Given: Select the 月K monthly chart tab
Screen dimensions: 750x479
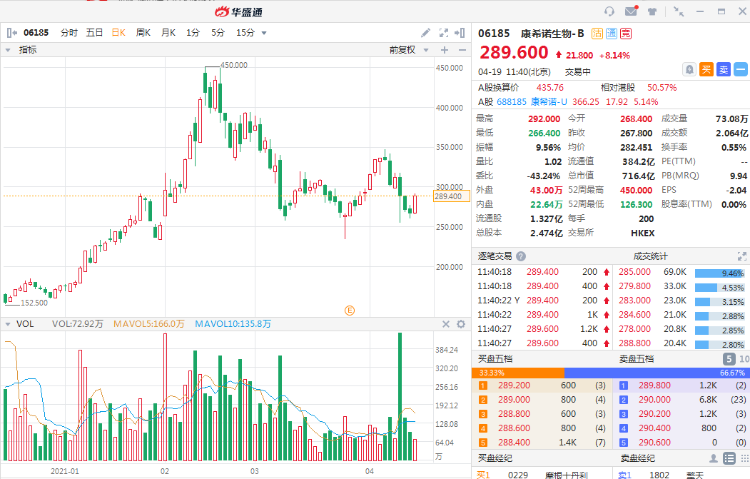Looking at the screenshot, I should 168,33.
